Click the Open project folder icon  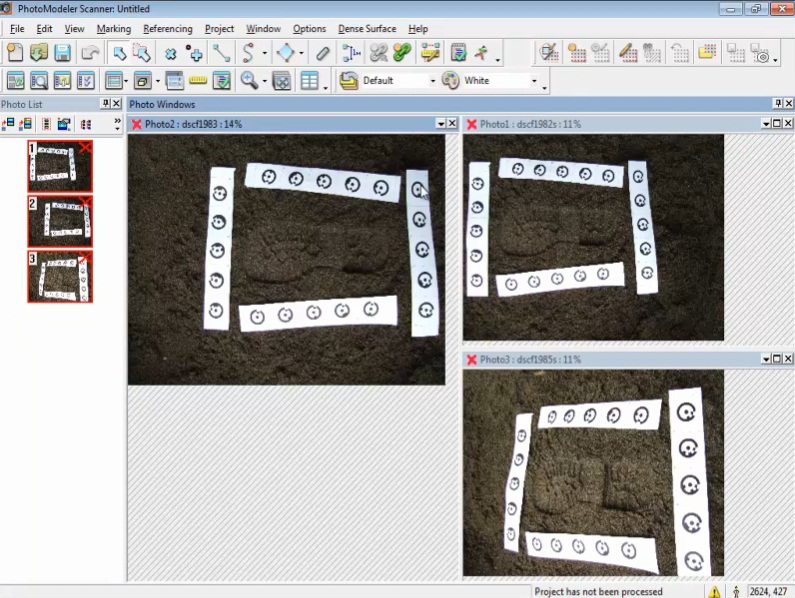39,53
